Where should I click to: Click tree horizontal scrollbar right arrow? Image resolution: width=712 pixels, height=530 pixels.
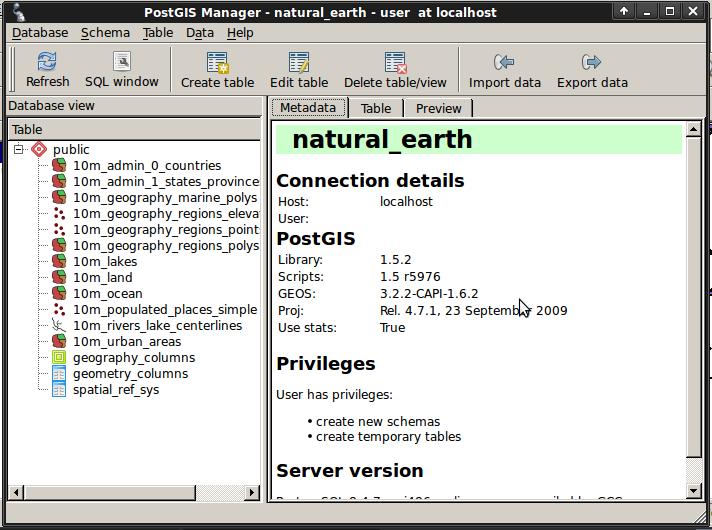coord(251,492)
